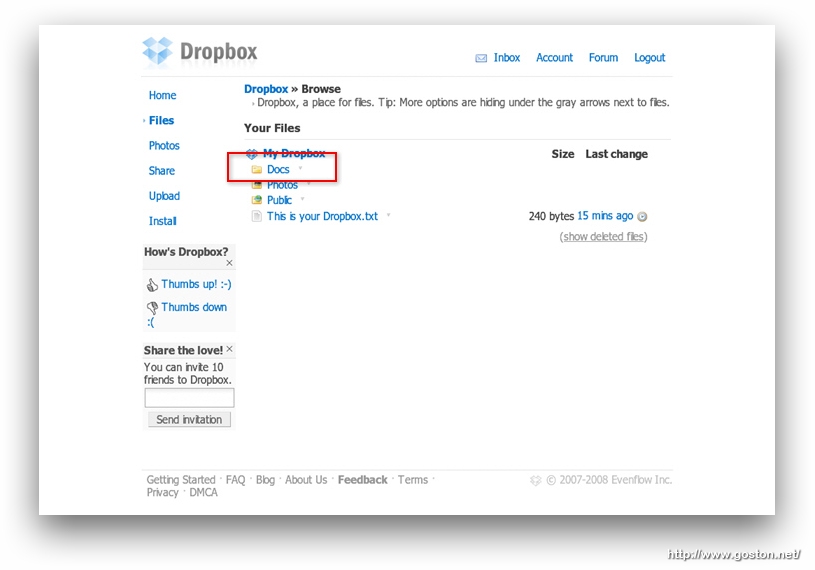Click the Photos folder icon in file list
815x570 pixels.
pyautogui.click(x=257, y=185)
